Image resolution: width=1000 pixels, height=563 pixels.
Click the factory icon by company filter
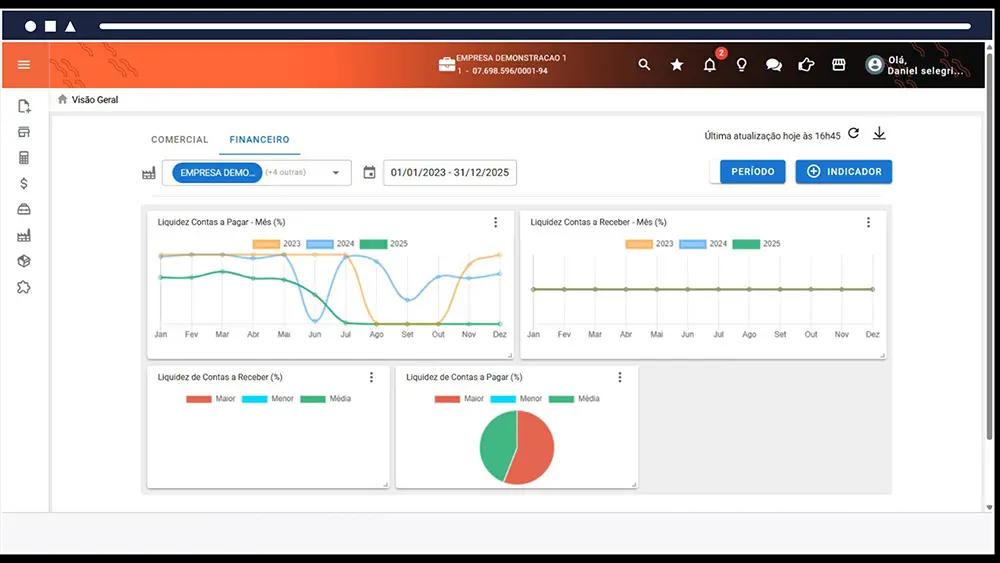coord(149,173)
